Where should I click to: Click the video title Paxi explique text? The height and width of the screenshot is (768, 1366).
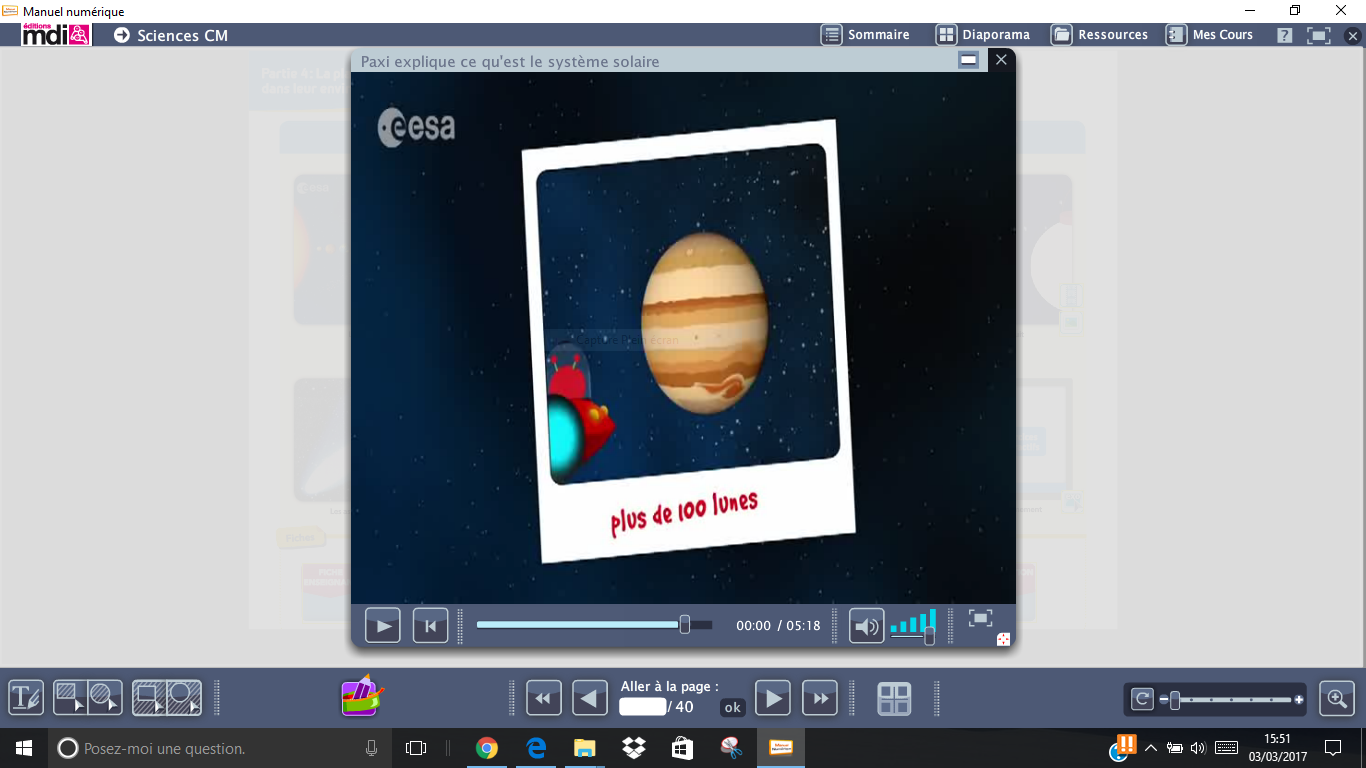[x=510, y=61]
